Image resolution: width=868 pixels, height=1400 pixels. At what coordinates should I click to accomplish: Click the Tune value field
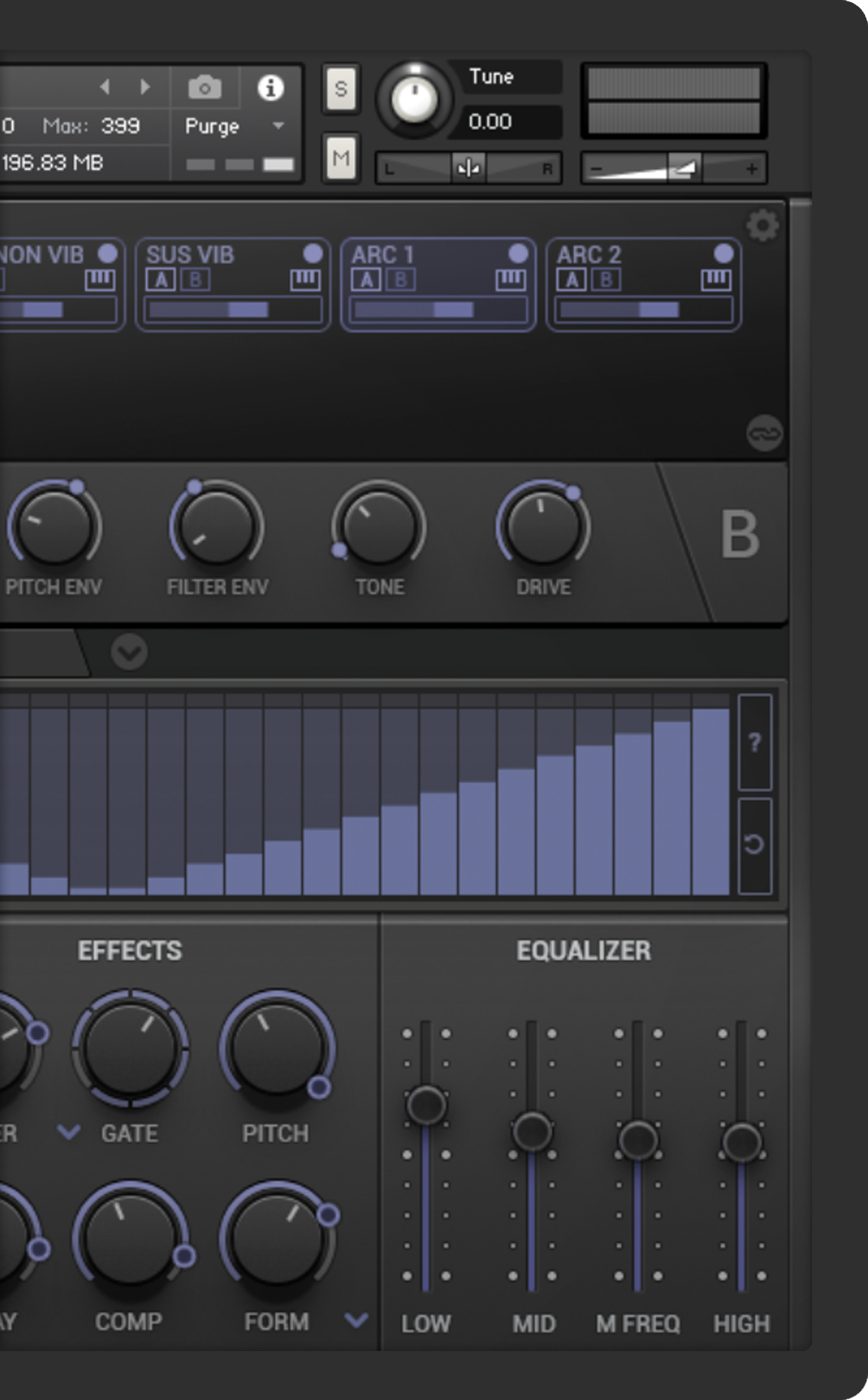[505, 122]
